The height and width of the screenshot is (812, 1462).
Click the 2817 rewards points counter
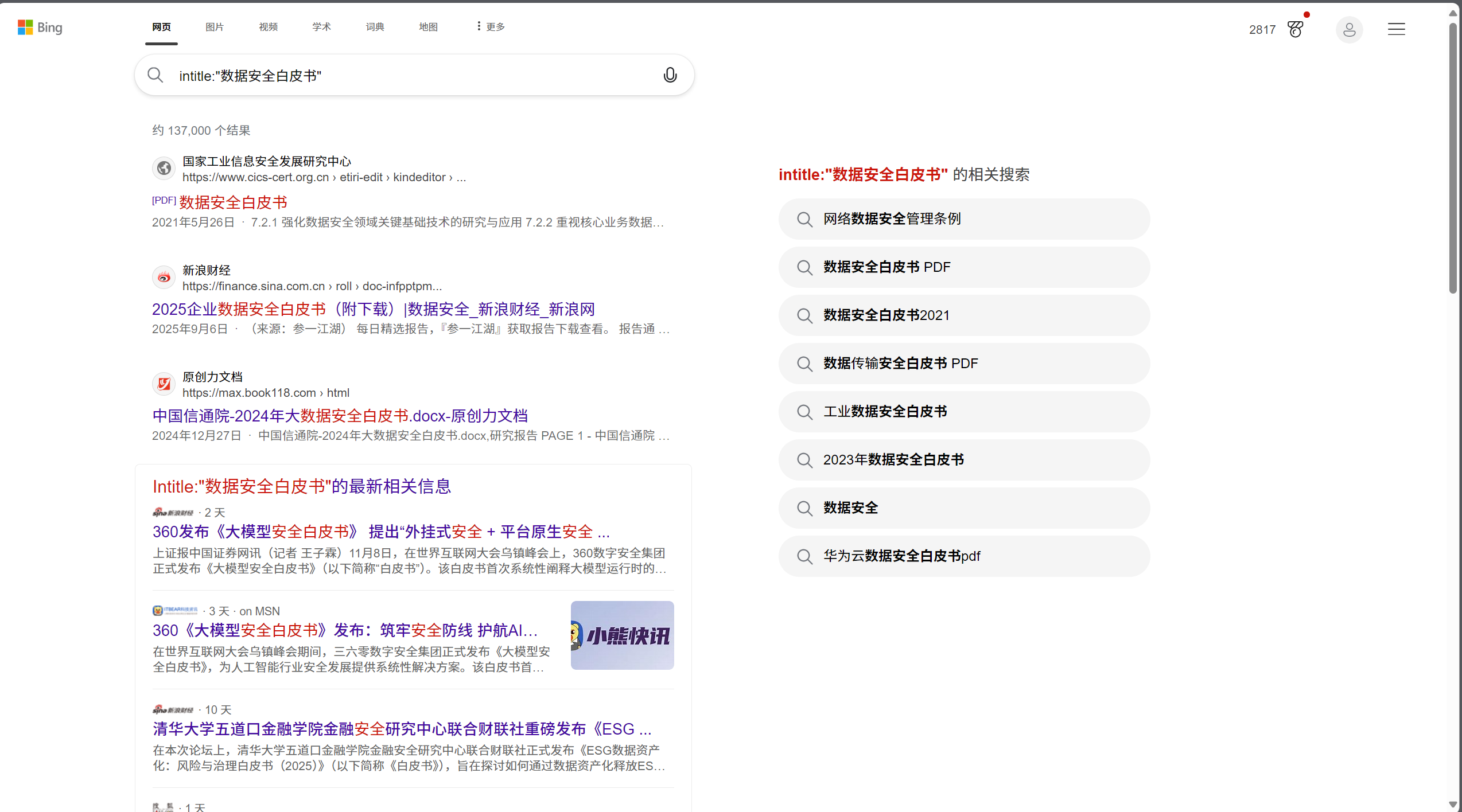1262,29
